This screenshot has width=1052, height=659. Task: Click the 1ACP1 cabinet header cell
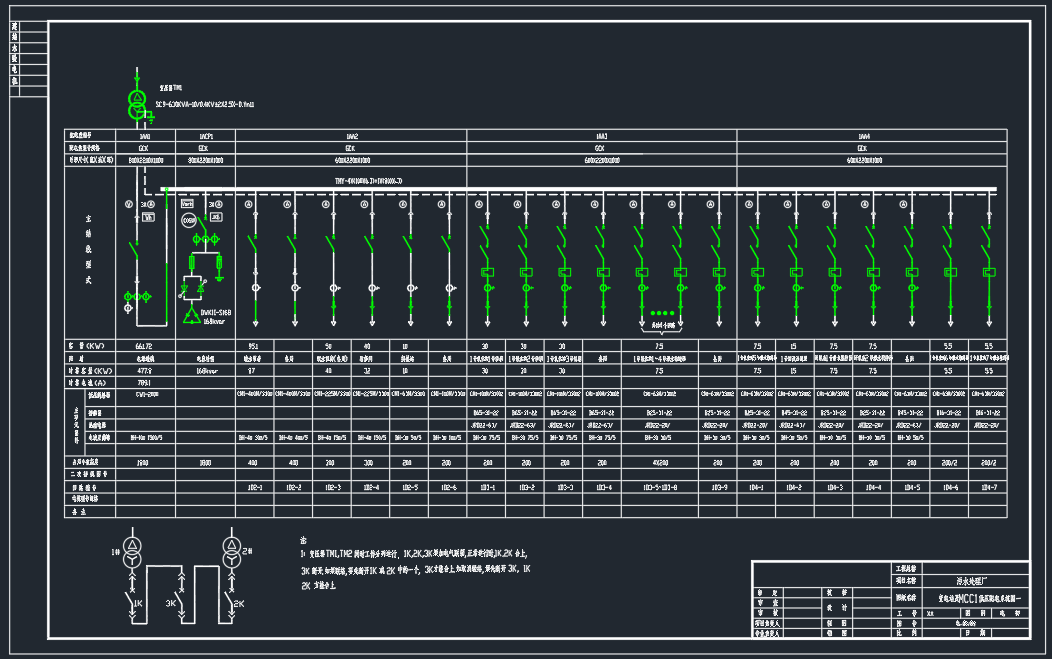pyautogui.click(x=207, y=134)
